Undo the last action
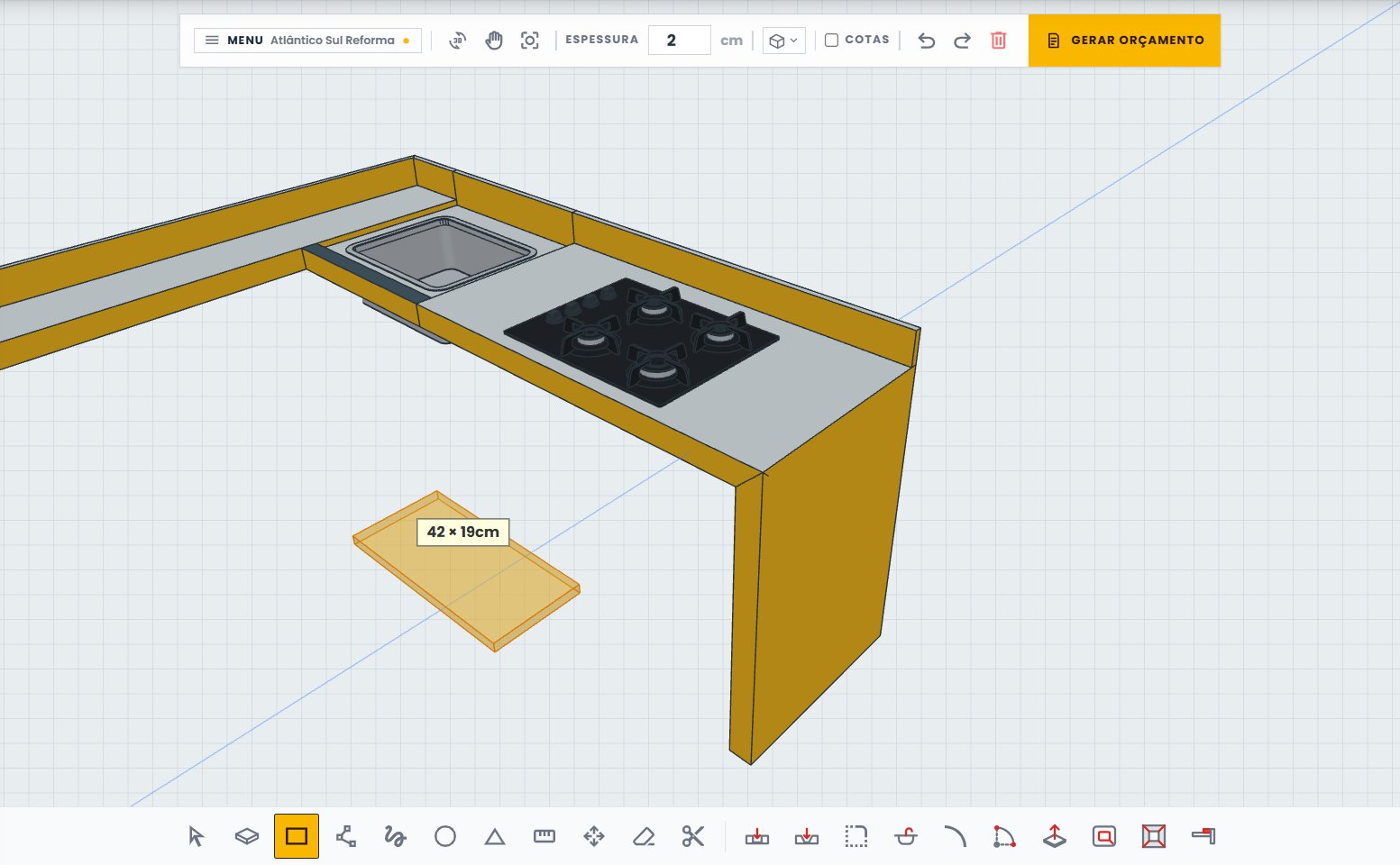Screen dimensions: 1400x865 [x=927, y=41]
